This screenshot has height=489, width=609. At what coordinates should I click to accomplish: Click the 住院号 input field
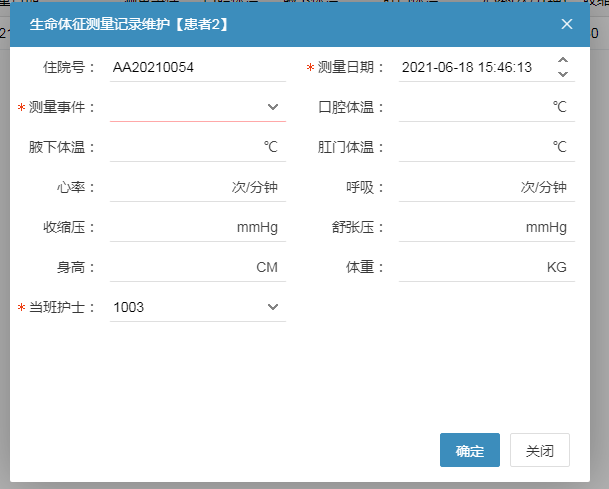click(196, 67)
